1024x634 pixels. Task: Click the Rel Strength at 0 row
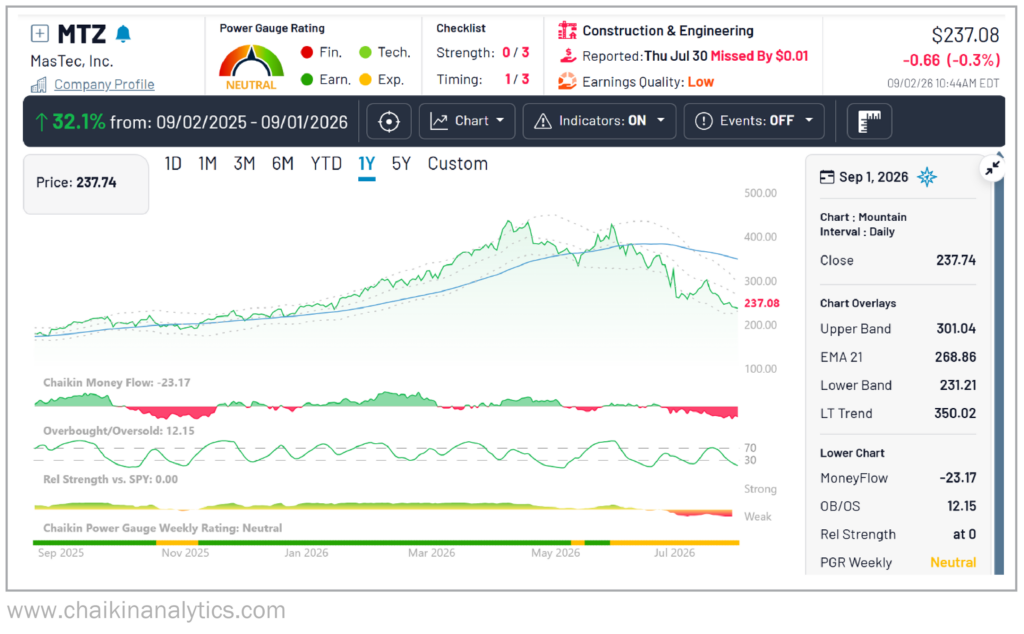(898, 534)
